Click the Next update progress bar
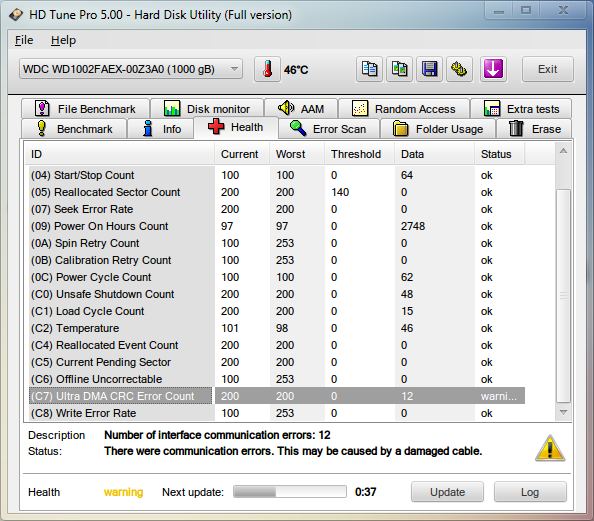 coord(290,492)
